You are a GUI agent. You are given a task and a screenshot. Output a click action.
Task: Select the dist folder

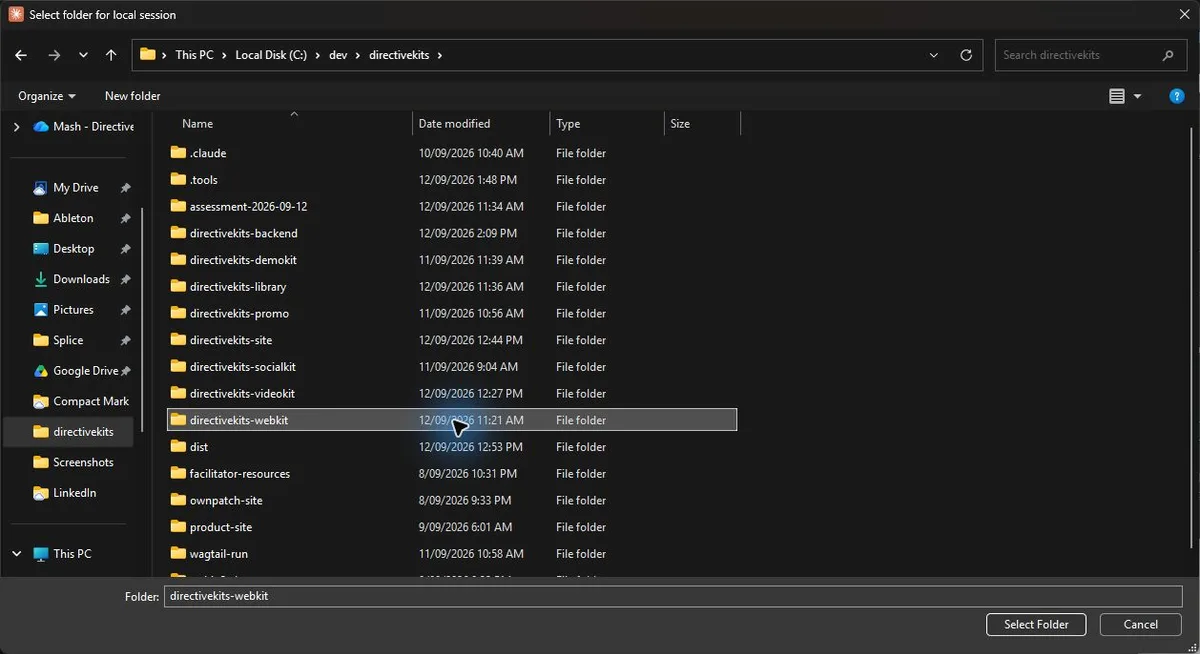198,447
